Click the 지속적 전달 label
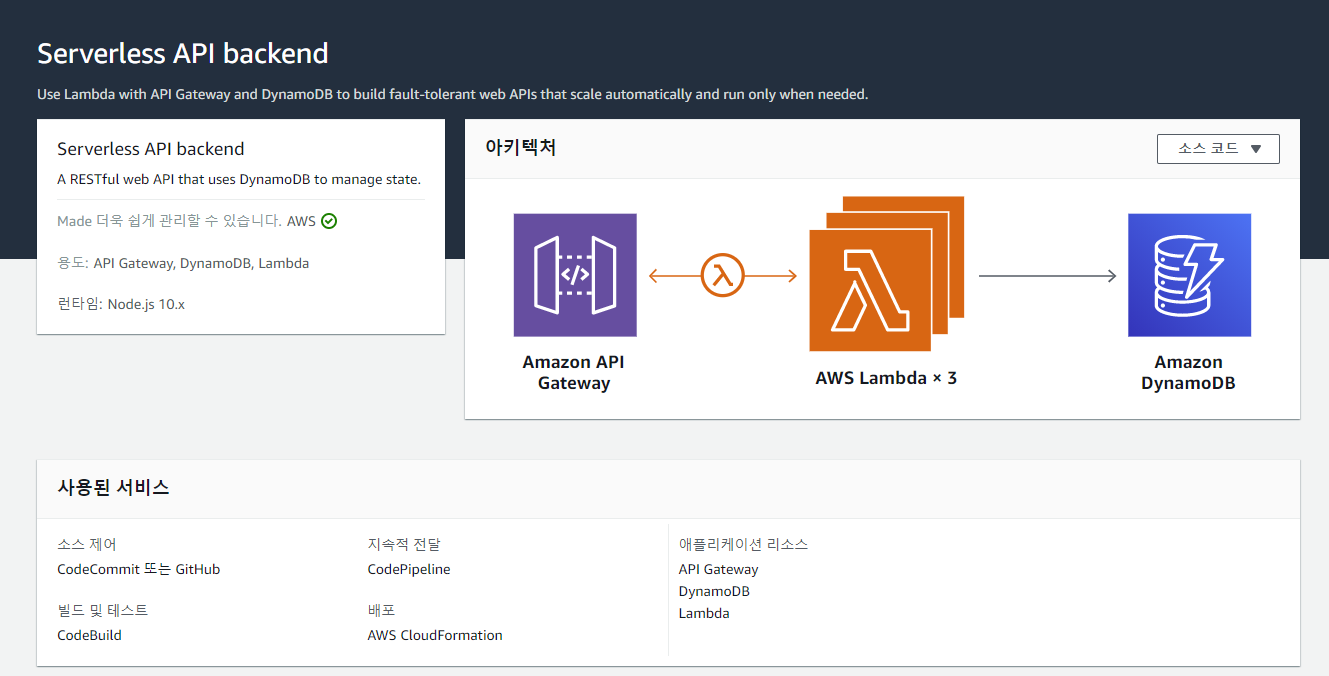The image size is (1329, 676). [404, 545]
